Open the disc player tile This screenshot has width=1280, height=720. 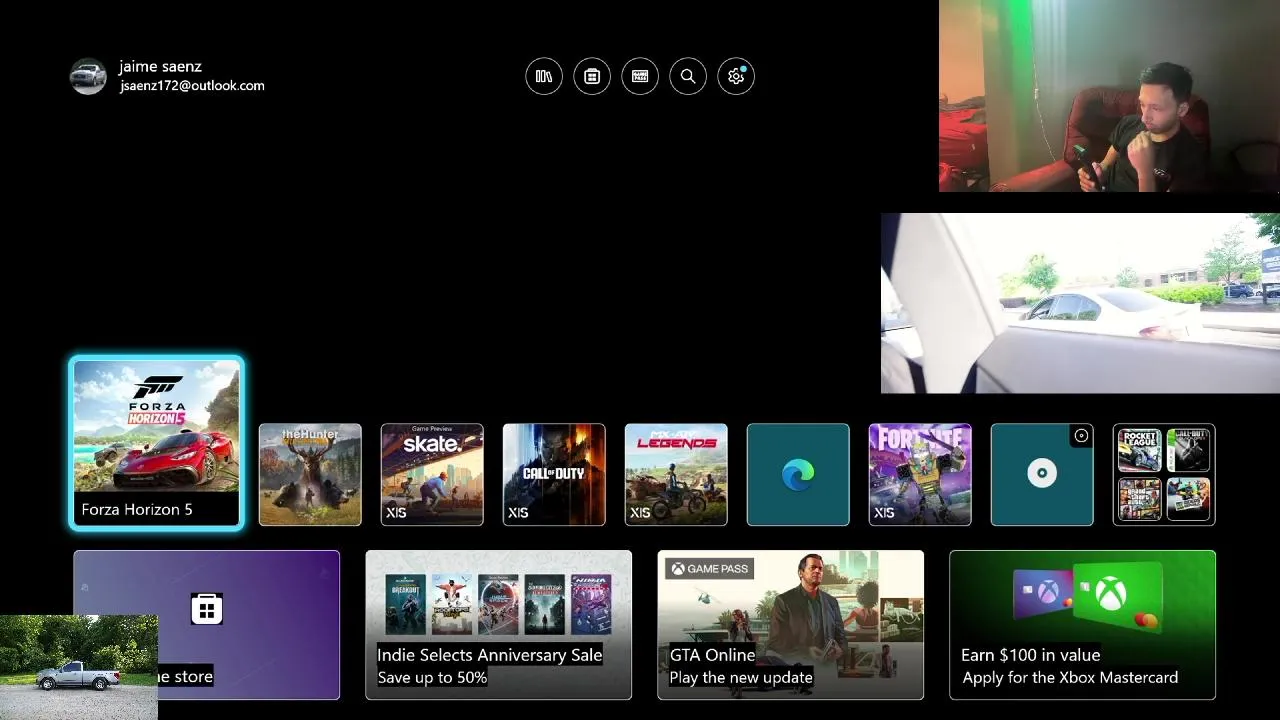pyautogui.click(x=1042, y=474)
